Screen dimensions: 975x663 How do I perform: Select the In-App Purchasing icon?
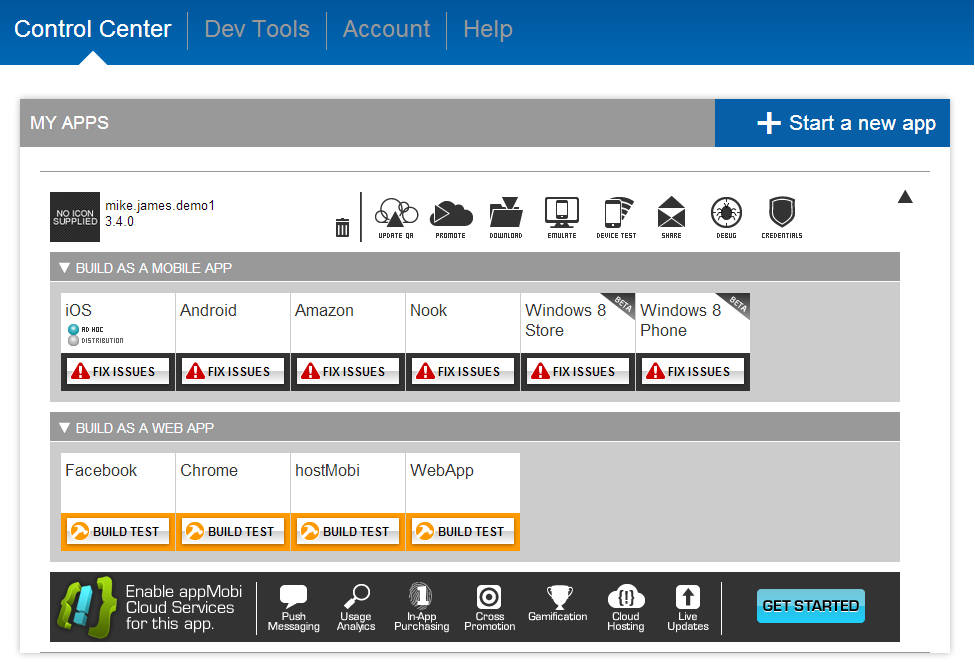[x=422, y=608]
